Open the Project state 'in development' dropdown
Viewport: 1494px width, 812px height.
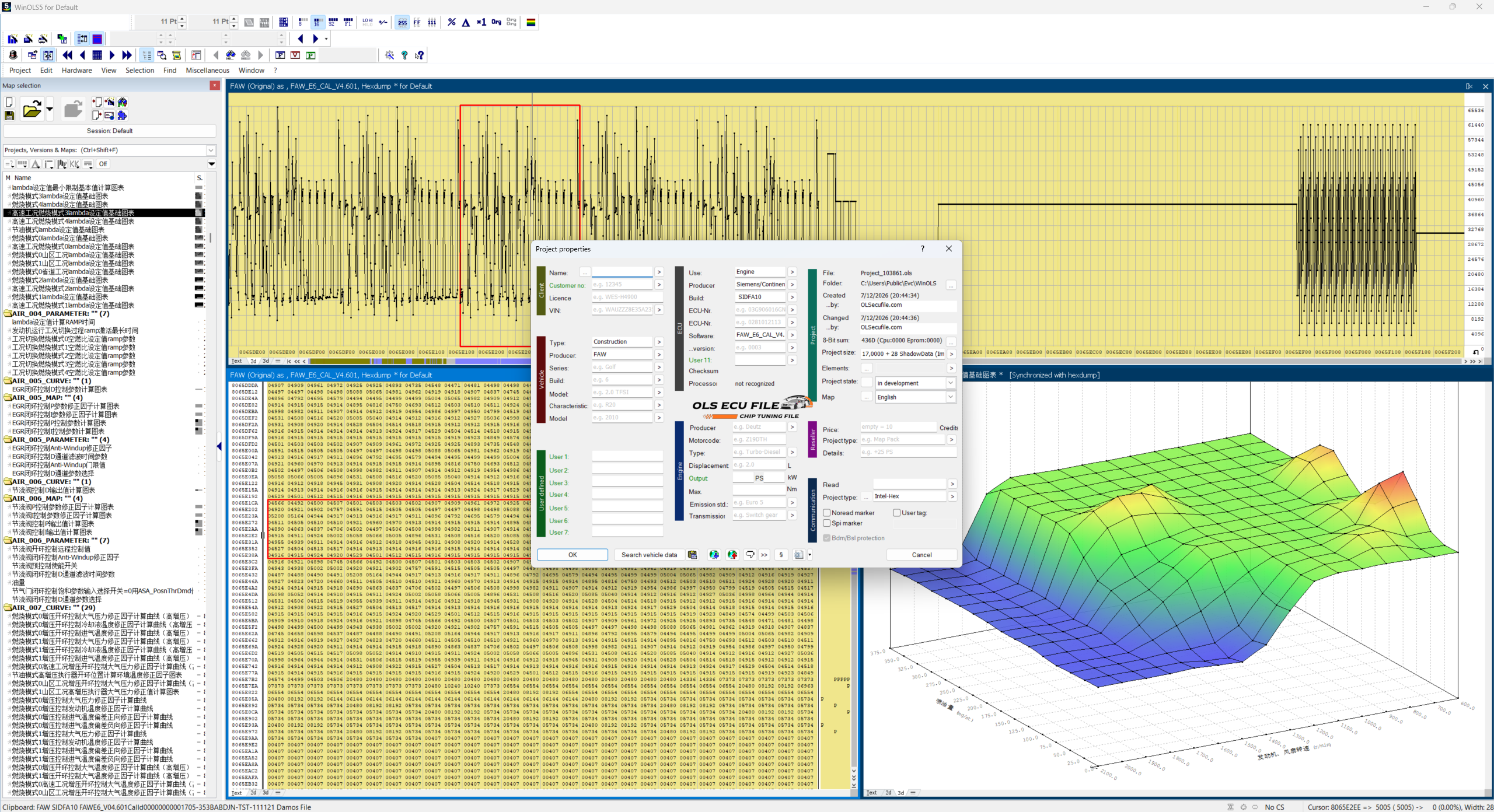coord(914,383)
